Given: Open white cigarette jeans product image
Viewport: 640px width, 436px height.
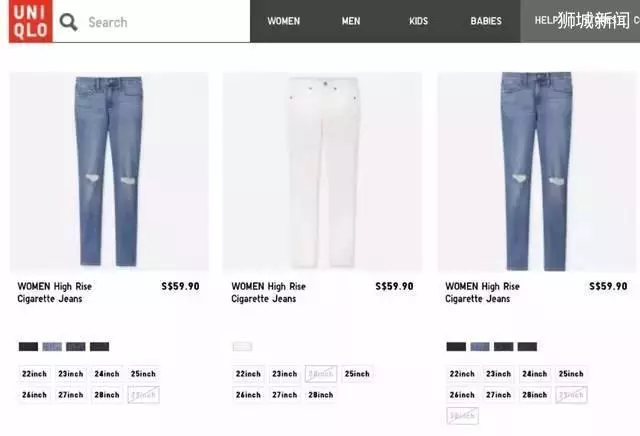Looking at the screenshot, I should point(322,171).
